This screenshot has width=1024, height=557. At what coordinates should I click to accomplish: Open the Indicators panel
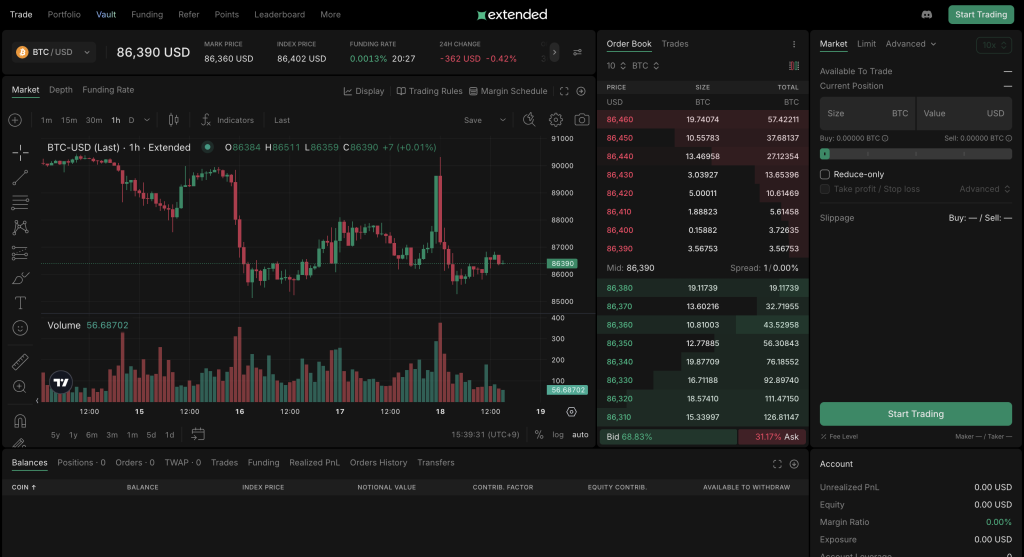point(227,120)
